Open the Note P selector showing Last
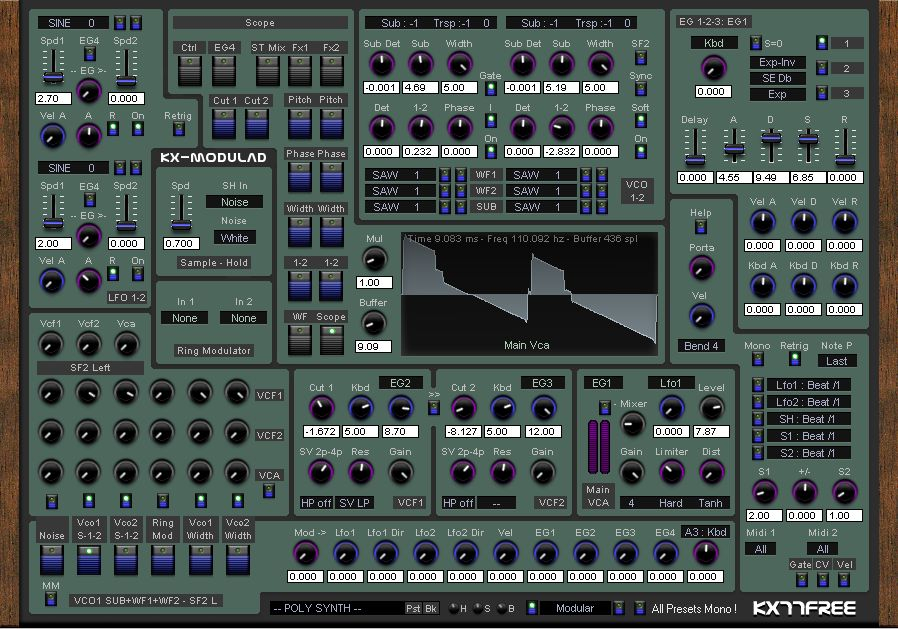Viewport: 898px width, 629px height. pyautogui.click(x=837, y=361)
